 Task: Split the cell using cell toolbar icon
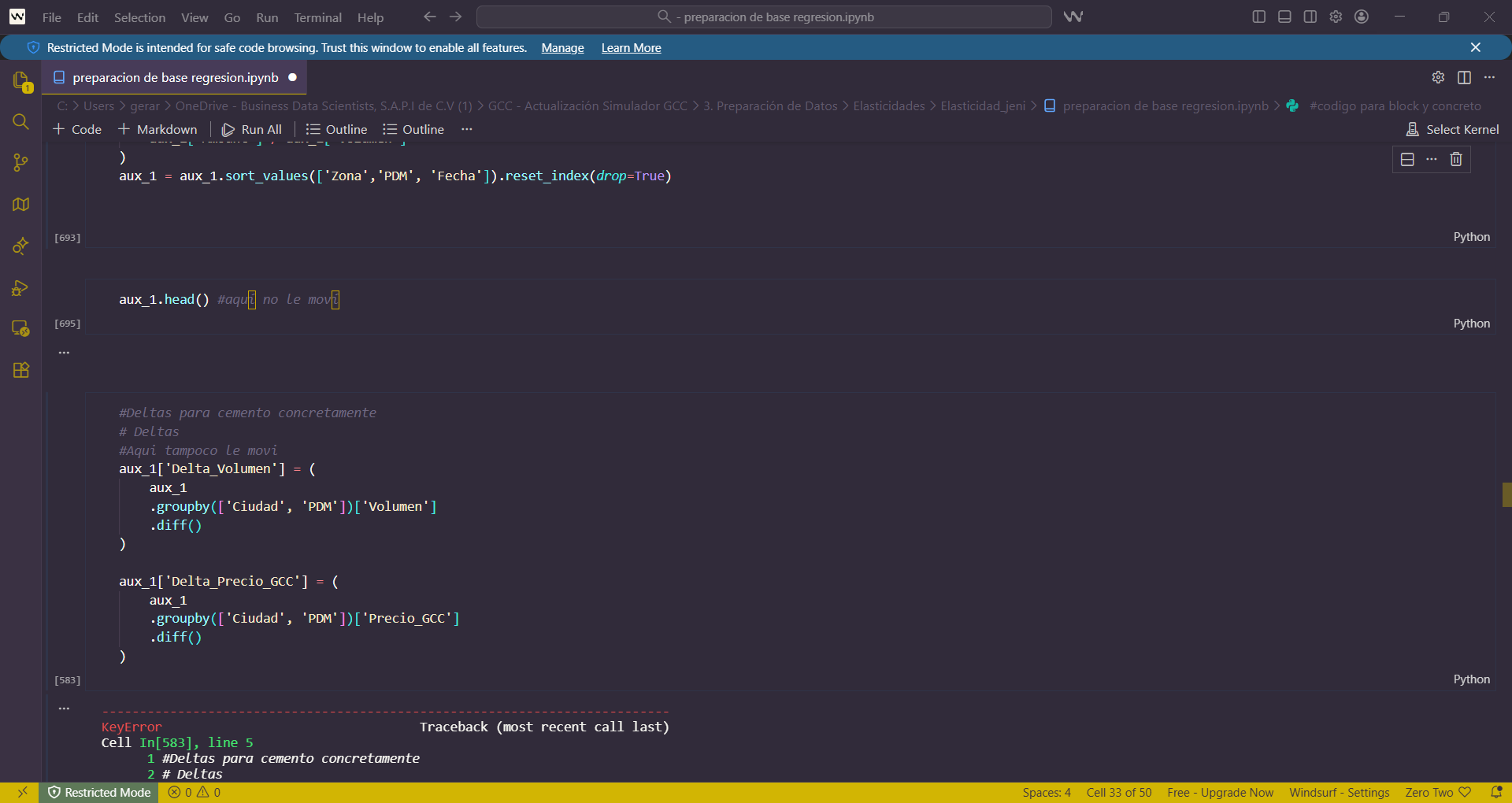pos(1407,159)
